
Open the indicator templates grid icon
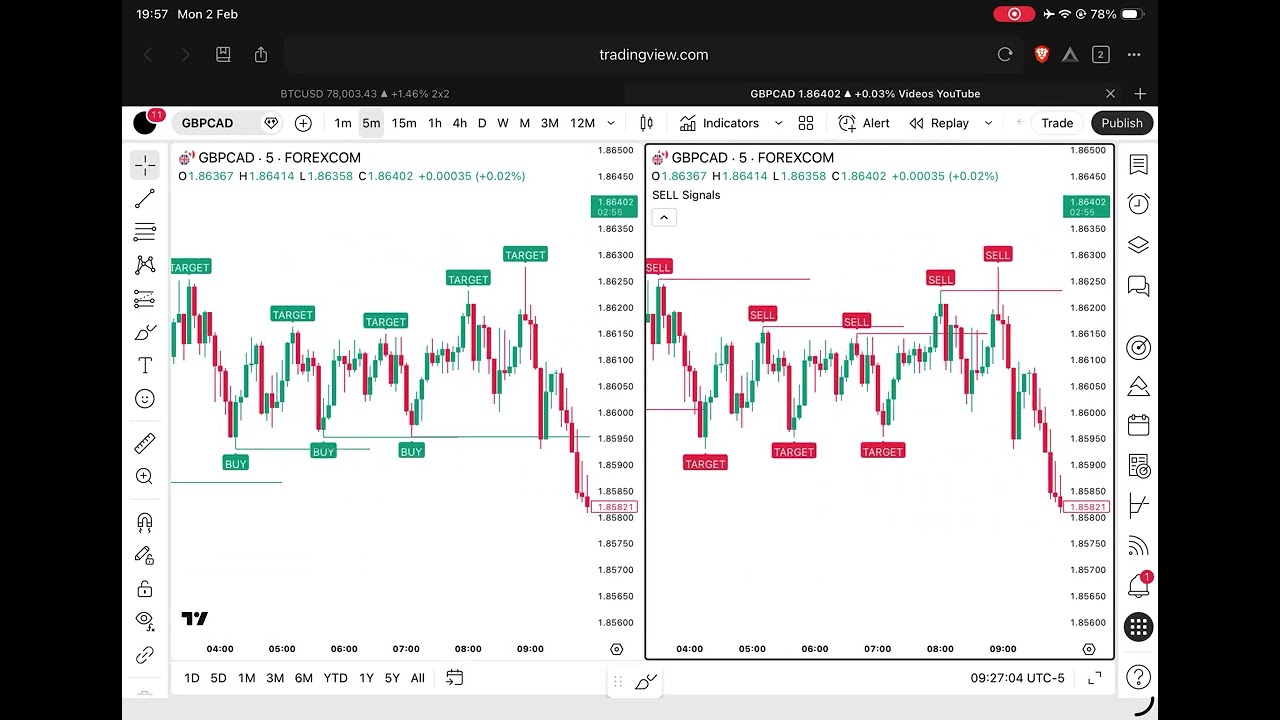coord(806,123)
